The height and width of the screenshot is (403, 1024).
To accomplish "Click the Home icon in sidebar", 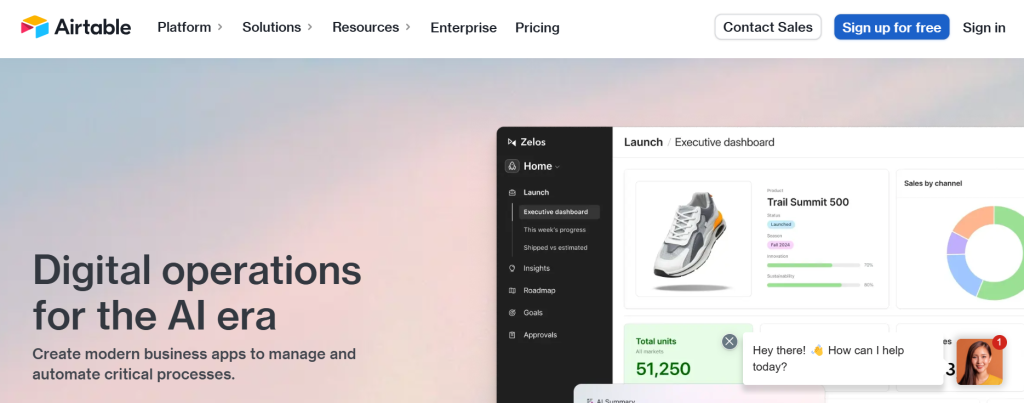I will point(512,166).
